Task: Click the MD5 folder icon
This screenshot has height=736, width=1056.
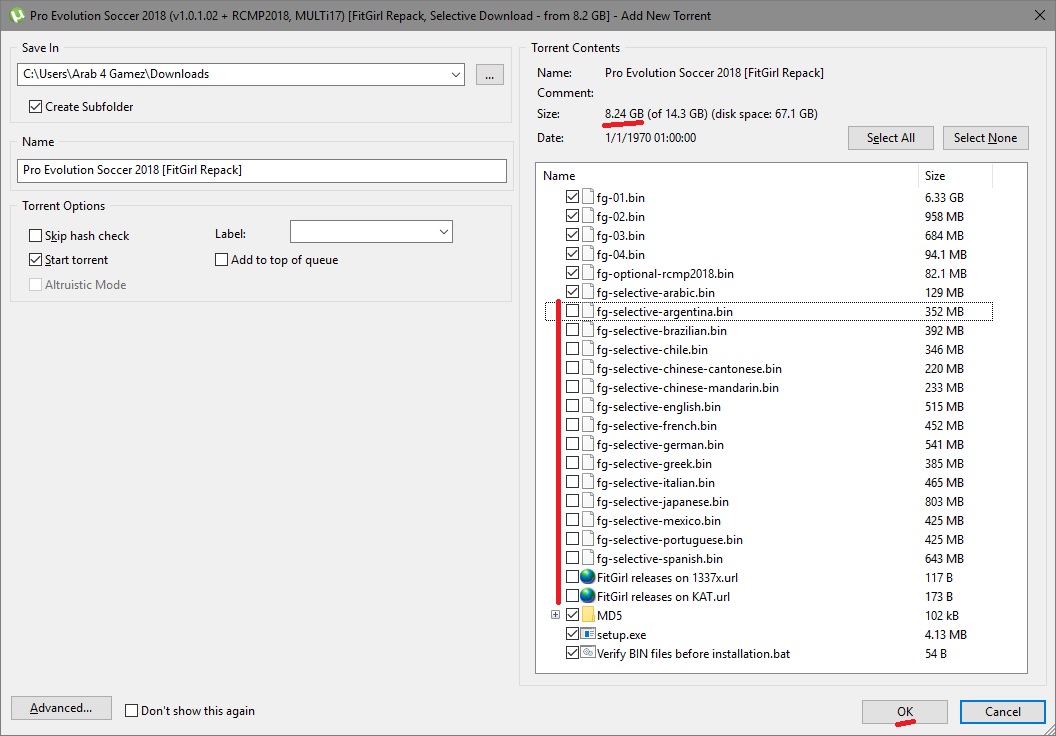Action: [x=588, y=615]
